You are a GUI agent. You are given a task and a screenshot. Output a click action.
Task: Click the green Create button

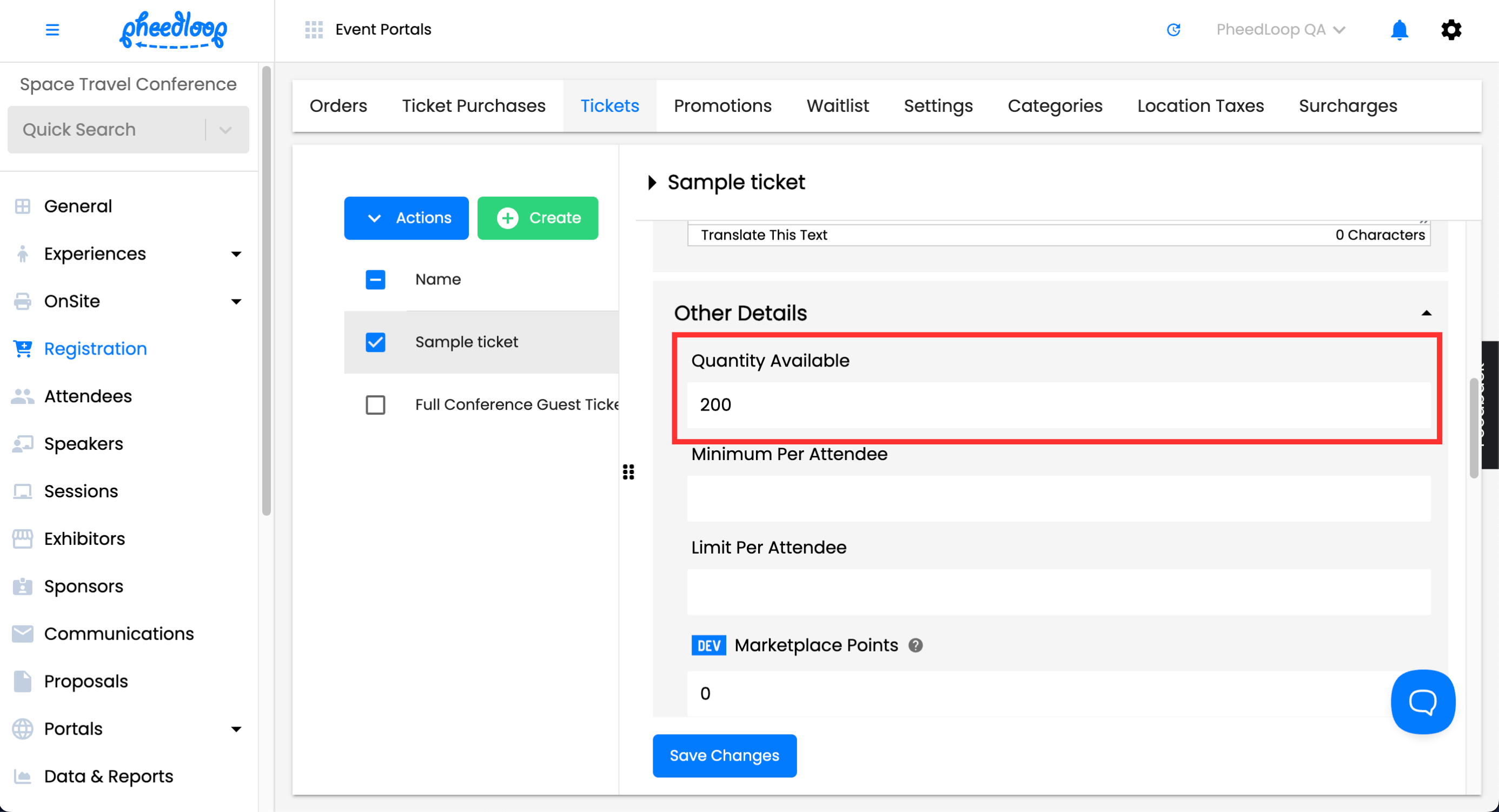(537, 218)
